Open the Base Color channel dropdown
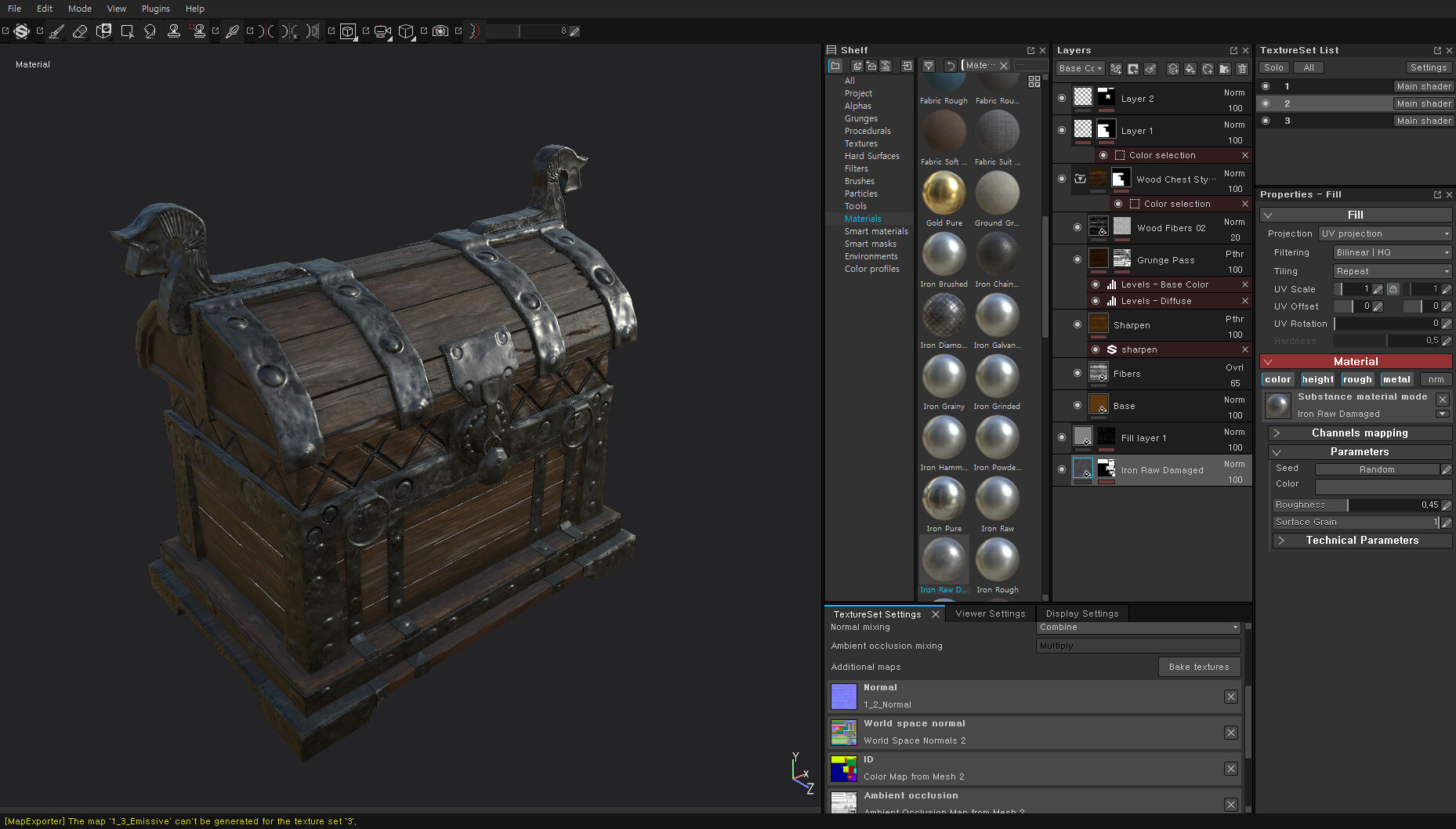This screenshot has height=829, width=1456. point(1079,67)
